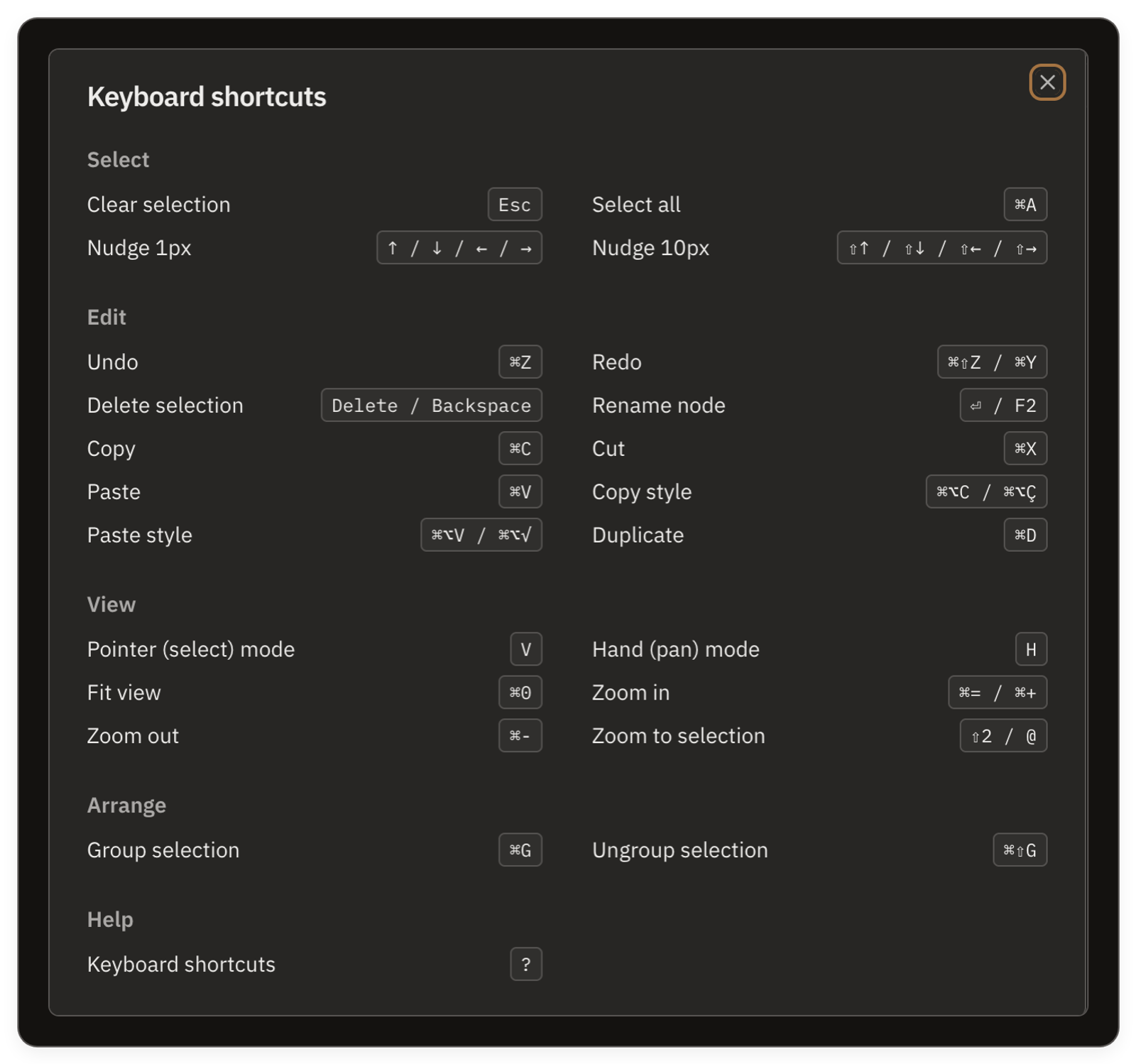Viewport: 1136px width, 1064px height.
Task: Click the '⇧2 / @' key badge
Action: click(1003, 737)
